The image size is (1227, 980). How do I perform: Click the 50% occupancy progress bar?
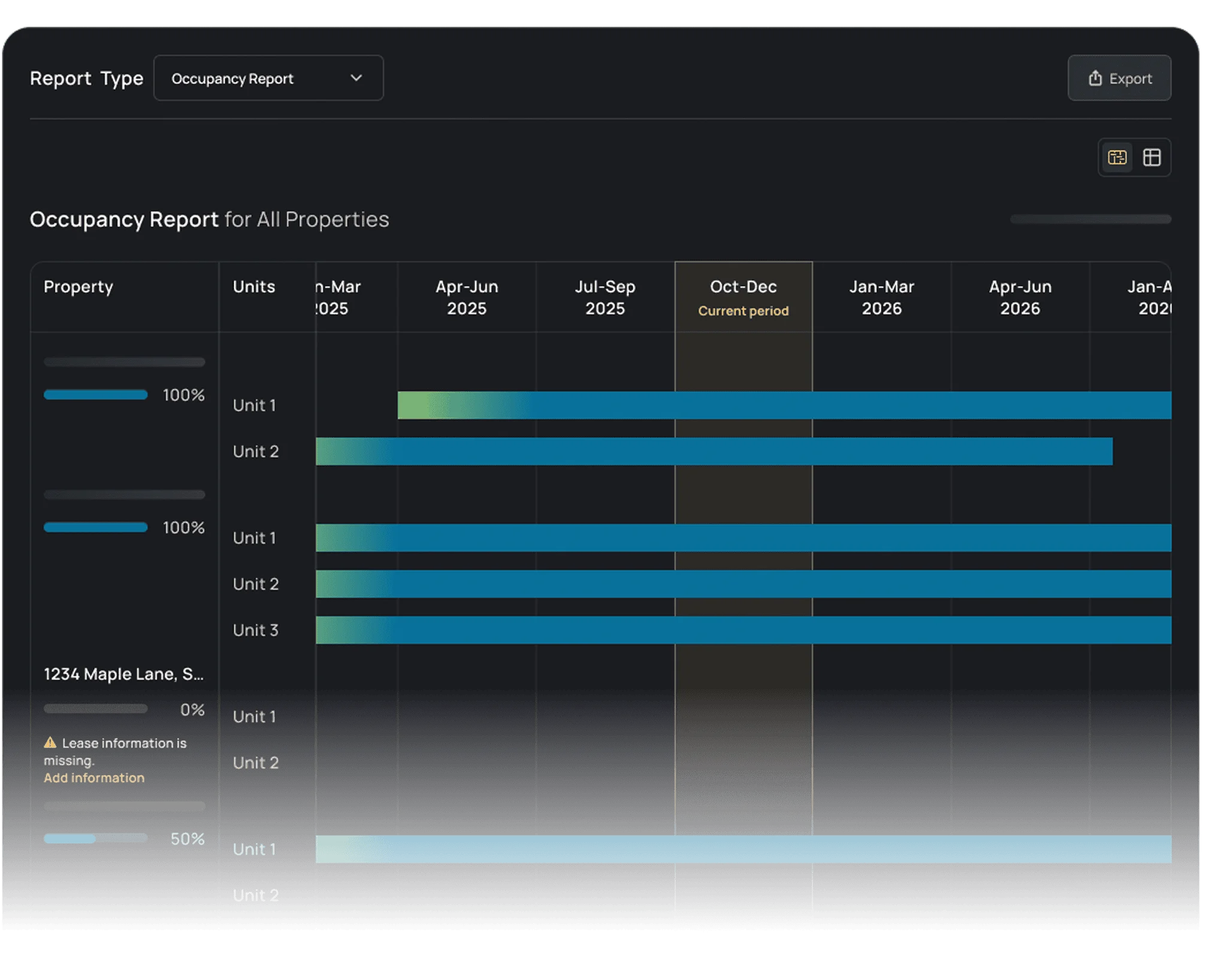[95, 839]
